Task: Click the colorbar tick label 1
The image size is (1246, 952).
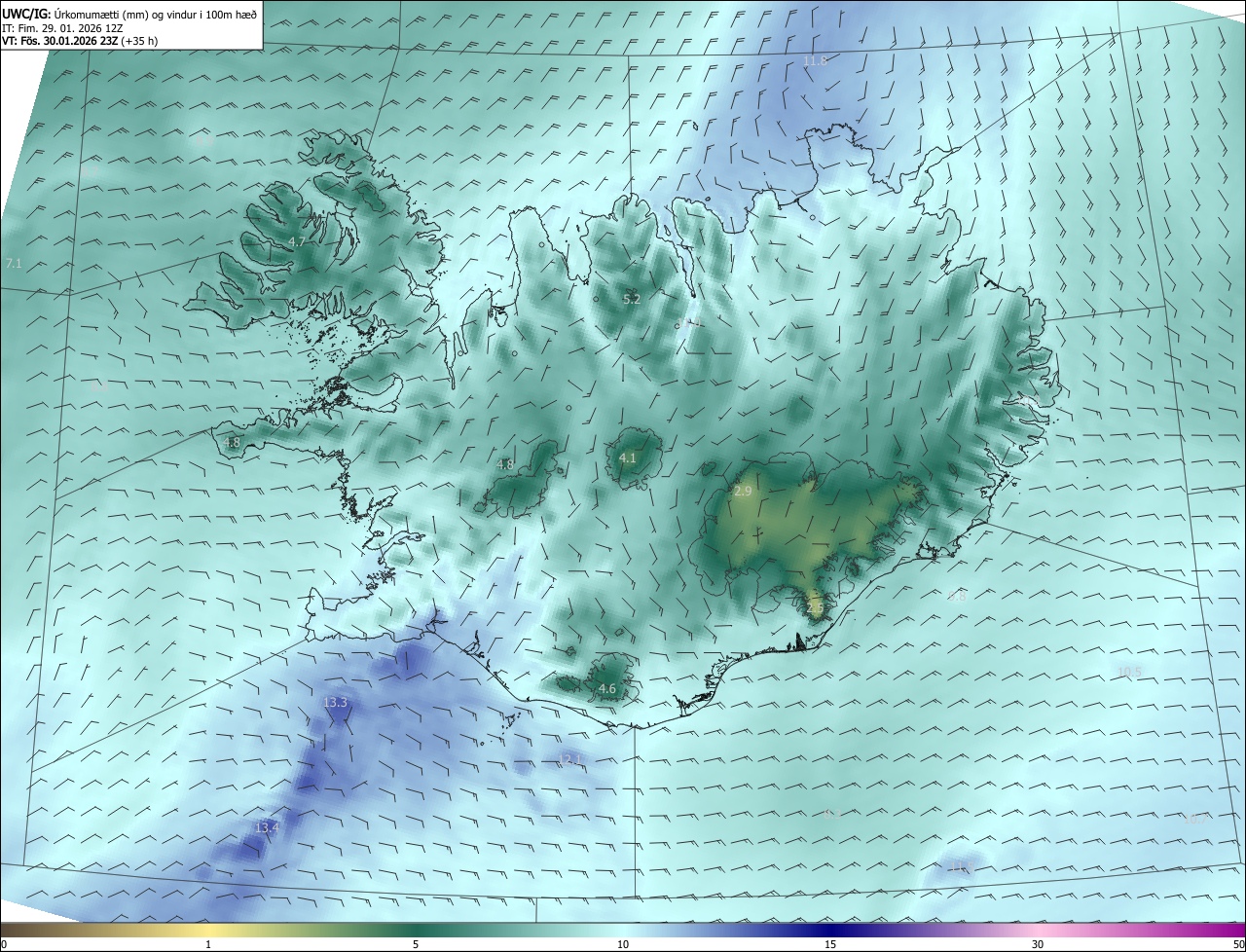Action: click(208, 944)
